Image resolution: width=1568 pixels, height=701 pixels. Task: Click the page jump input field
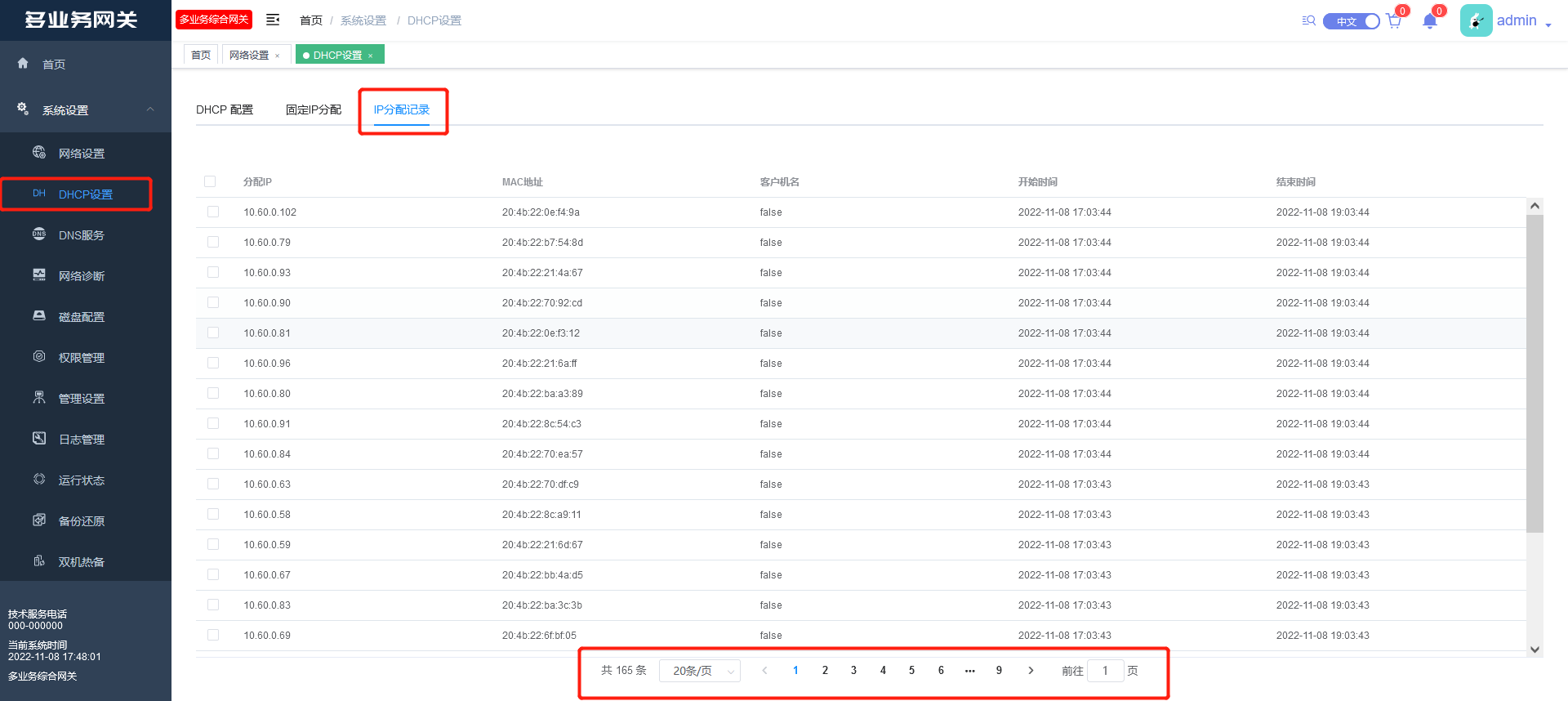pos(1105,671)
